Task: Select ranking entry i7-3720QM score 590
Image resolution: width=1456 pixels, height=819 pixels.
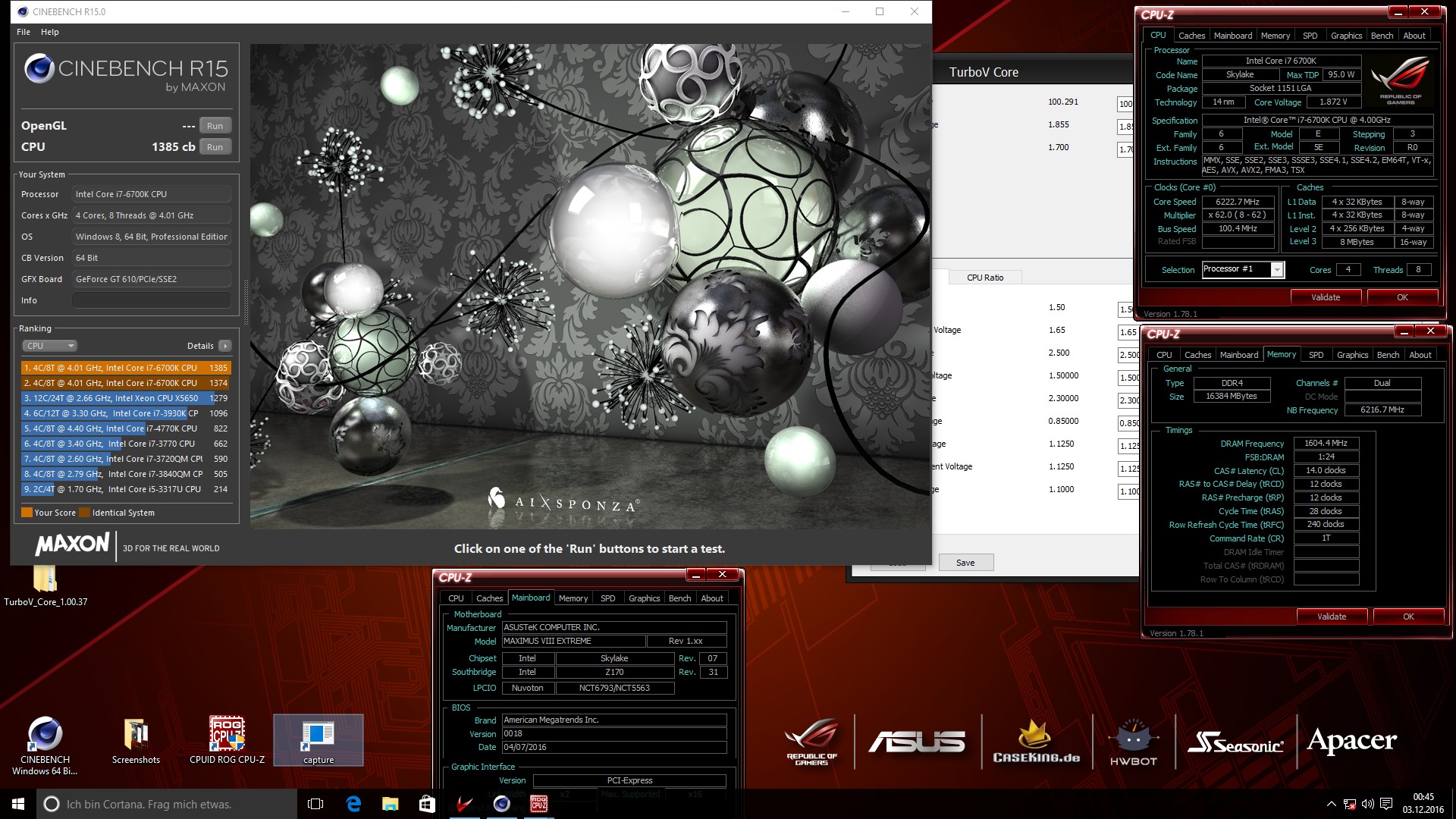Action: coord(125,459)
